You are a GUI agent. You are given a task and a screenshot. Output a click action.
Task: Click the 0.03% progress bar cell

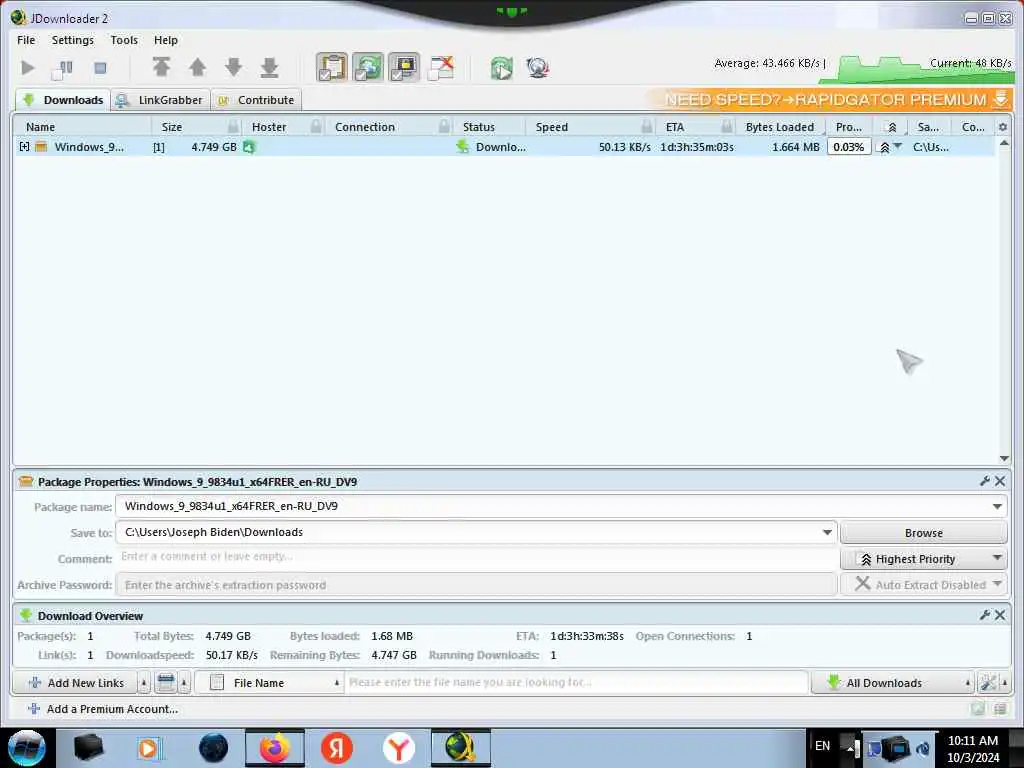coord(848,147)
